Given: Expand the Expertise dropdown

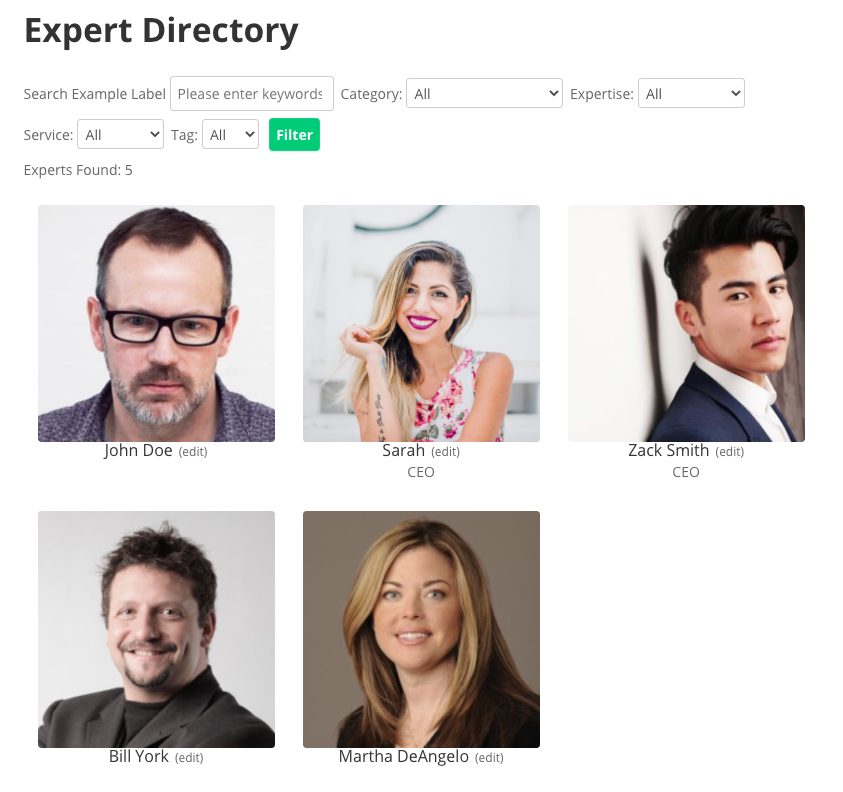Looking at the screenshot, I should [691, 94].
